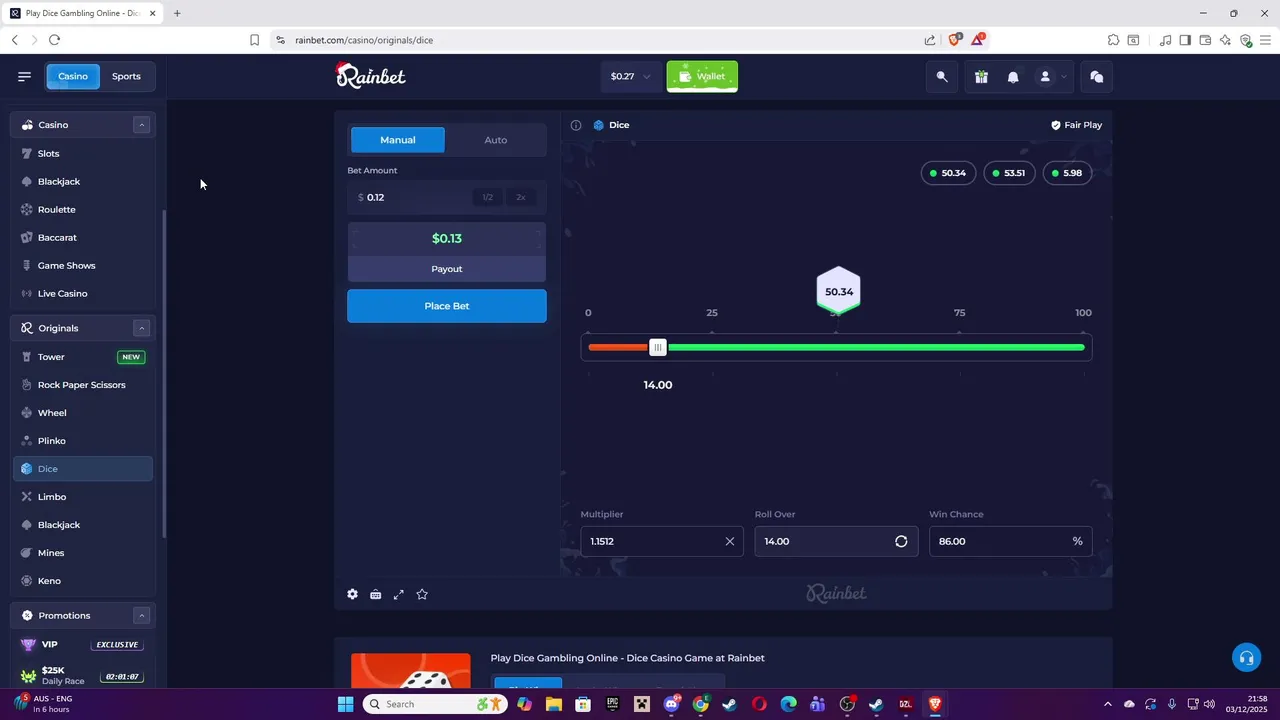The width and height of the screenshot is (1280, 720).
Task: Open Tower game marked NEW
Action: [x=83, y=357]
